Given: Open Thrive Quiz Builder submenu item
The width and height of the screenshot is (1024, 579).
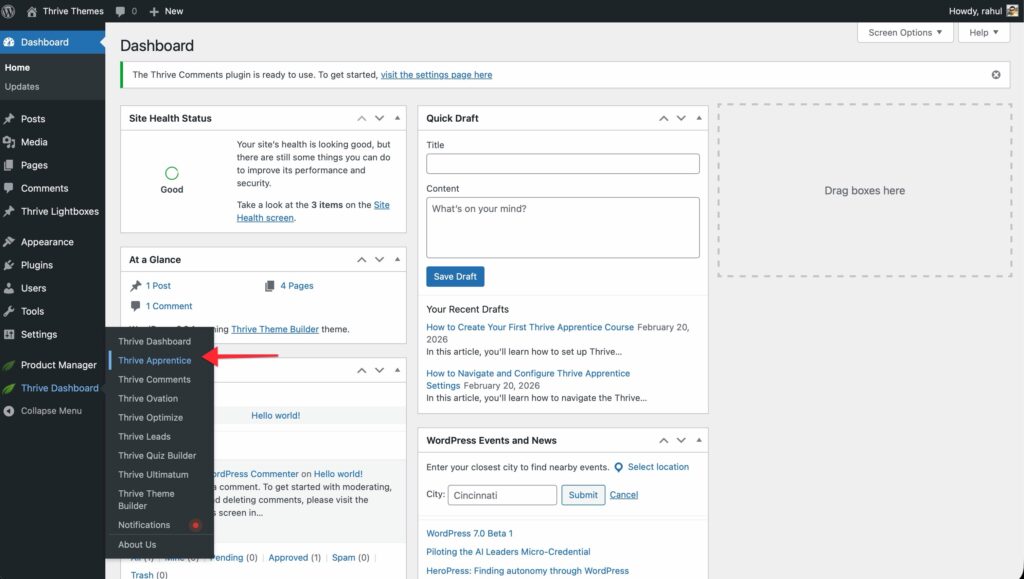Looking at the screenshot, I should point(157,455).
